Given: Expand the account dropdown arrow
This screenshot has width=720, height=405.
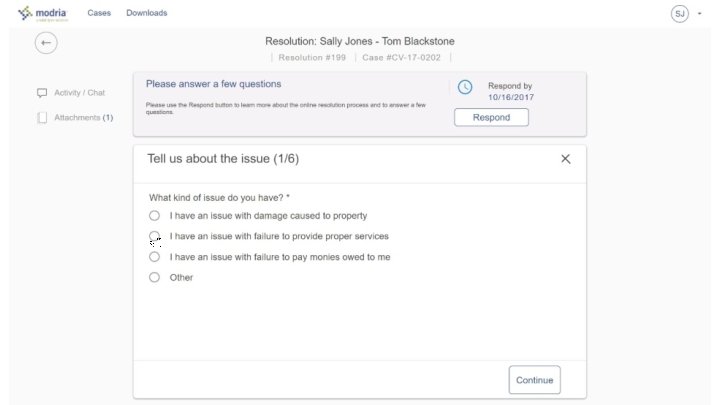Looking at the screenshot, I should click(x=699, y=13).
